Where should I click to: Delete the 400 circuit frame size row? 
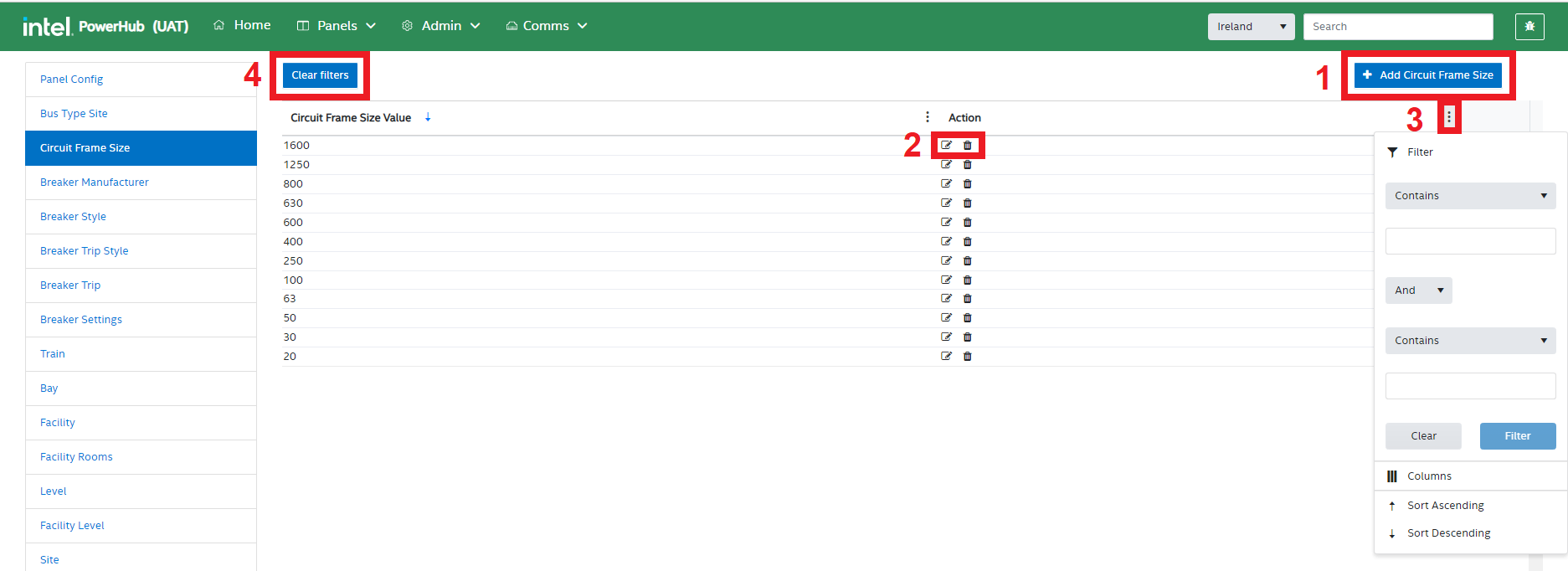[x=967, y=242]
